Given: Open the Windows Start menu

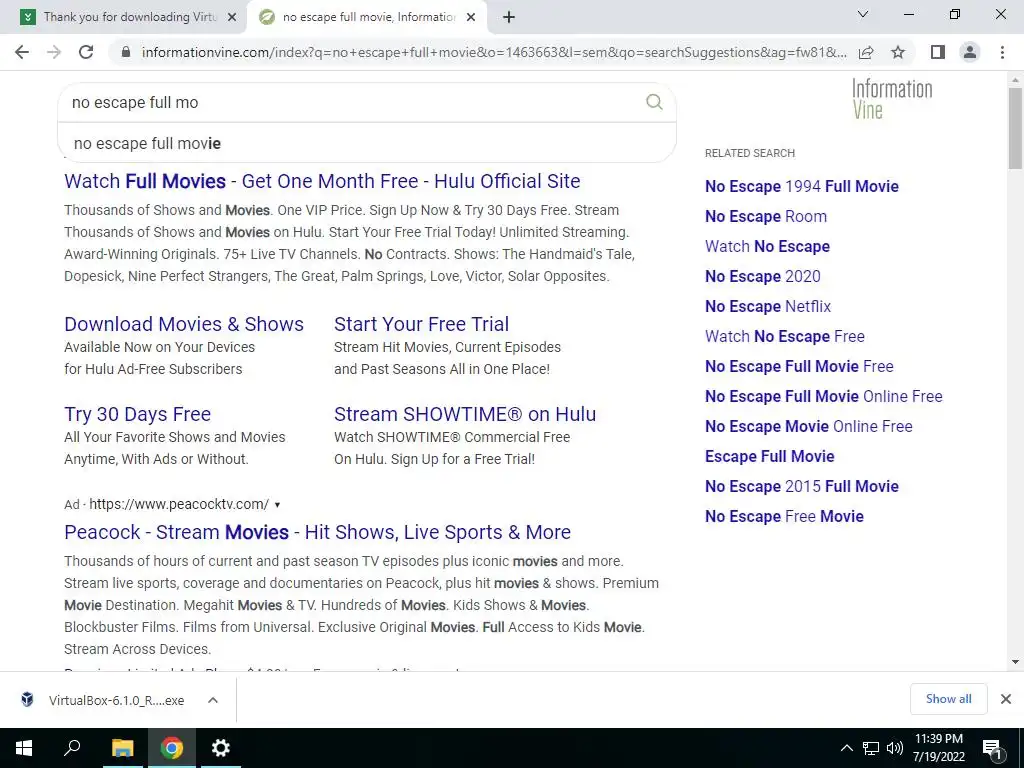Looking at the screenshot, I should (24, 748).
